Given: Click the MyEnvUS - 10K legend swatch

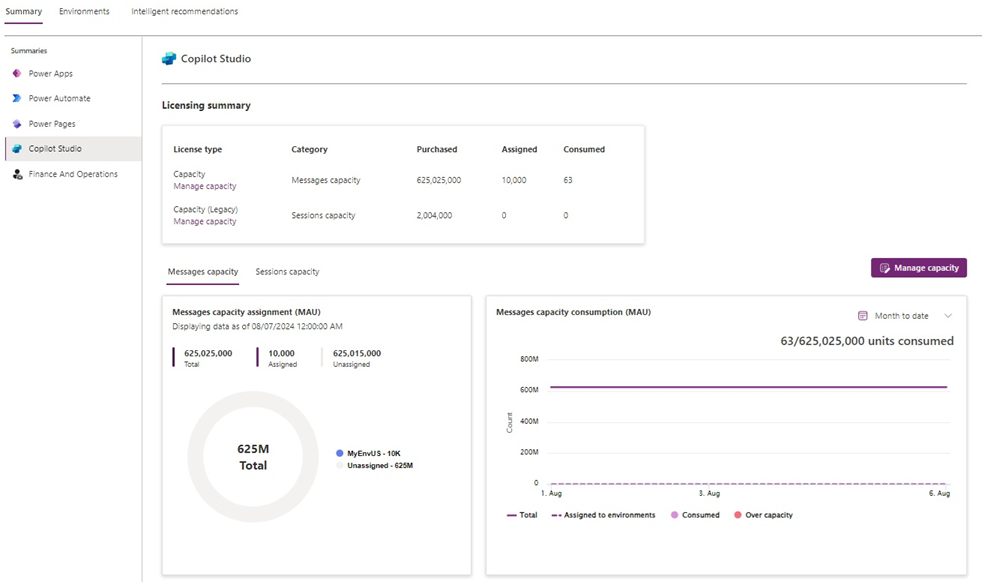Looking at the screenshot, I should 339,453.
